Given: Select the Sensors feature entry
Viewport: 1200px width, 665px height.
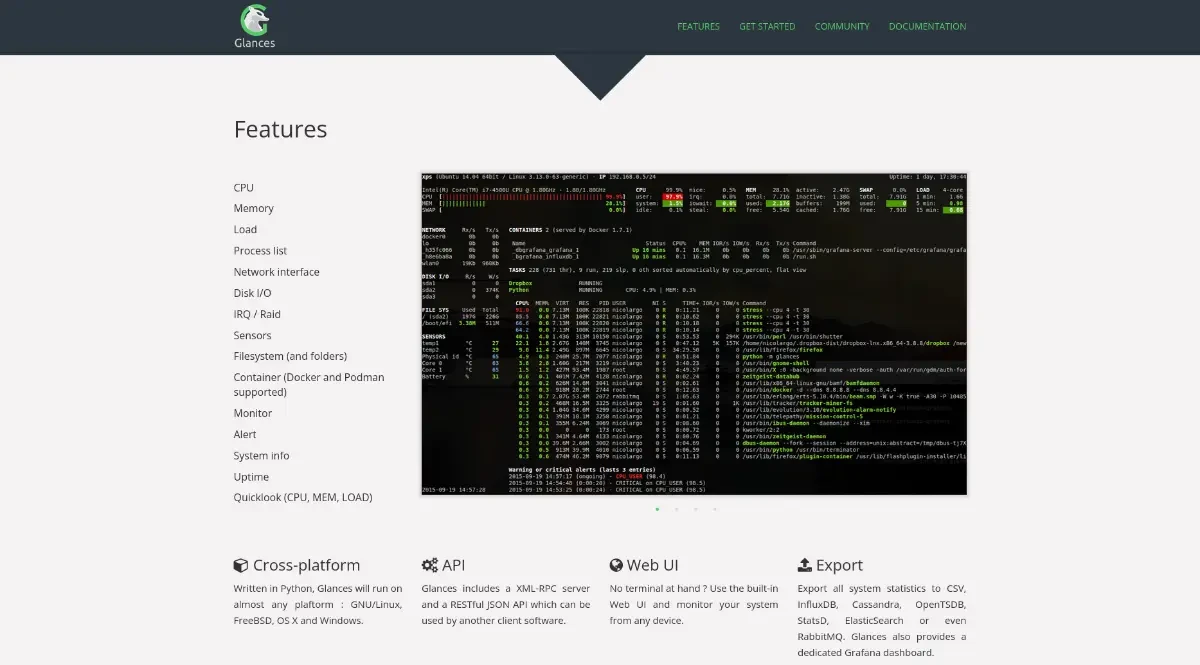Looking at the screenshot, I should [x=252, y=336].
